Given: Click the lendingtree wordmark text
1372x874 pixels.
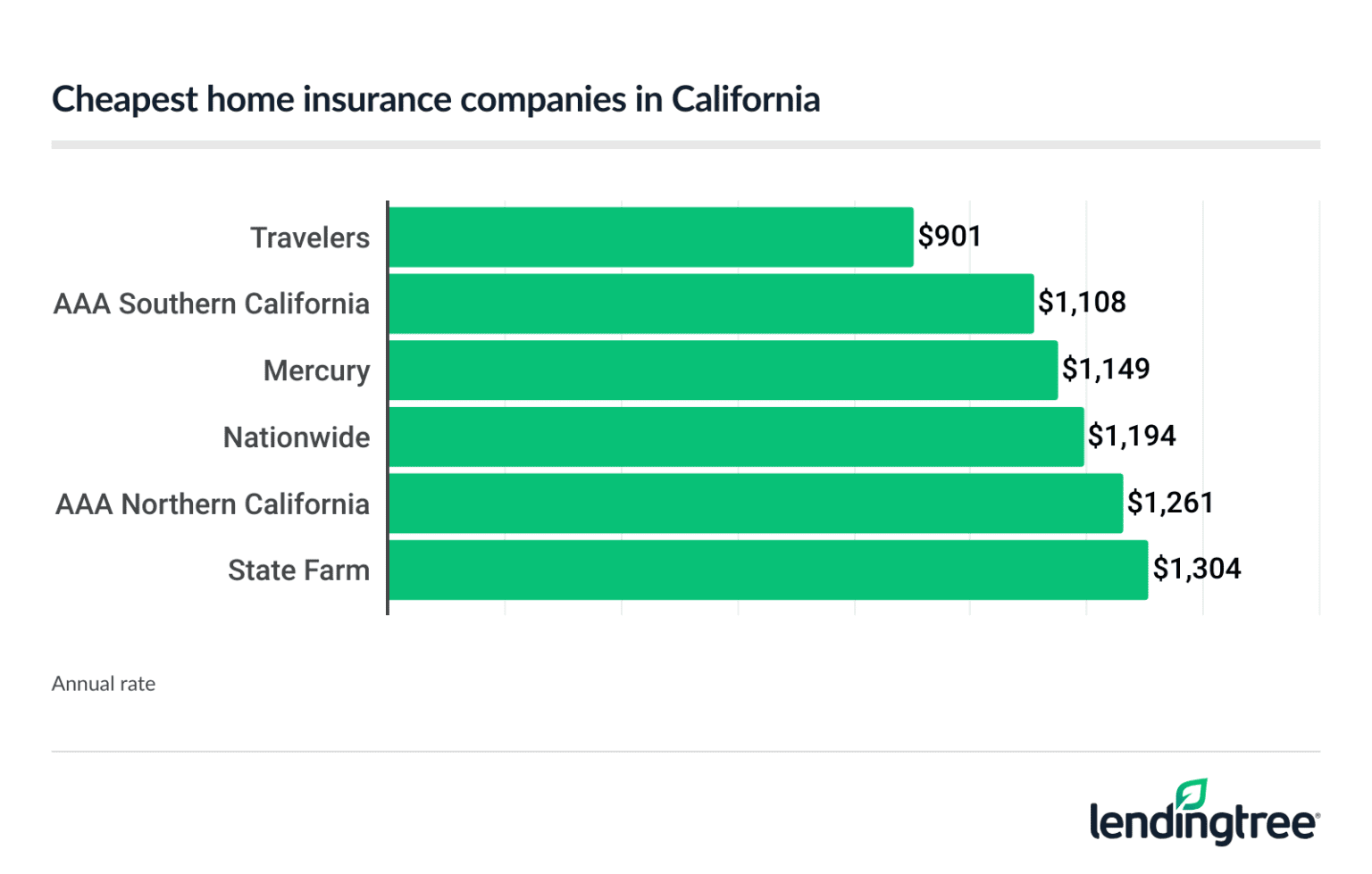Looking at the screenshot, I should 1201,823.
